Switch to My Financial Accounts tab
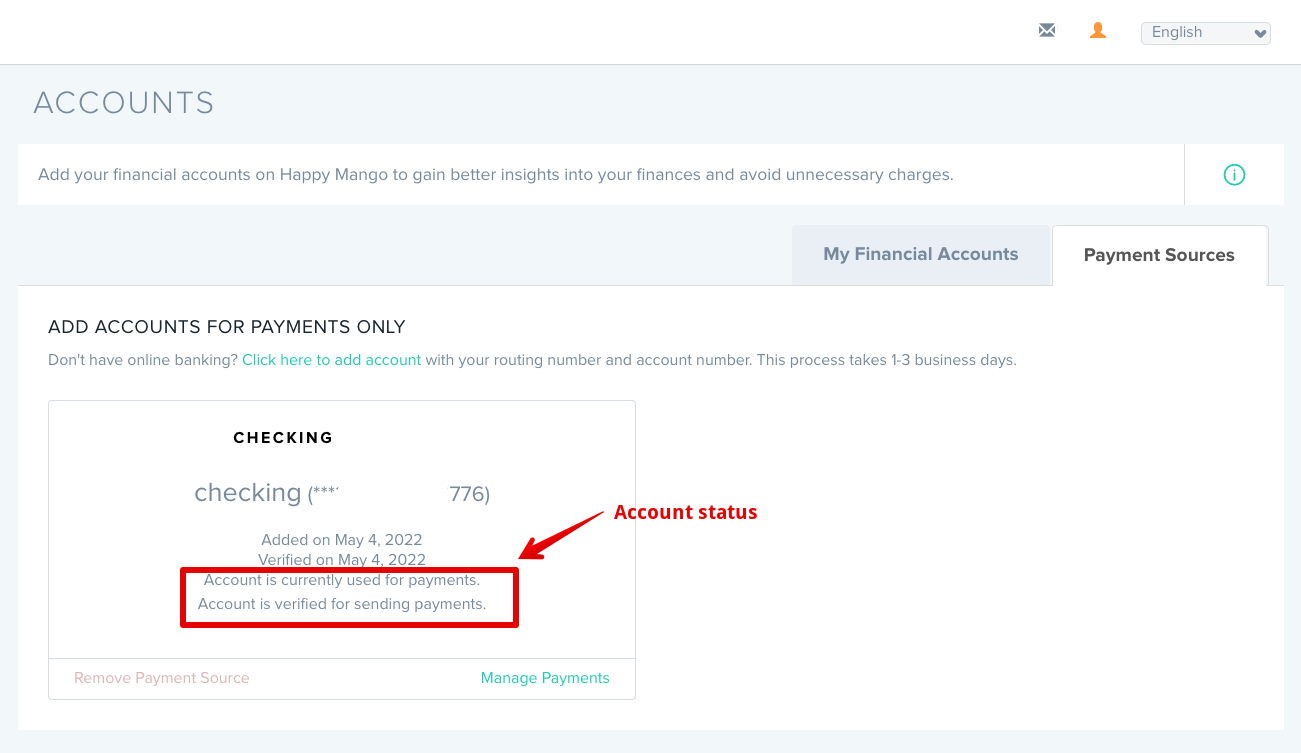This screenshot has height=753, width=1301. 921,255
